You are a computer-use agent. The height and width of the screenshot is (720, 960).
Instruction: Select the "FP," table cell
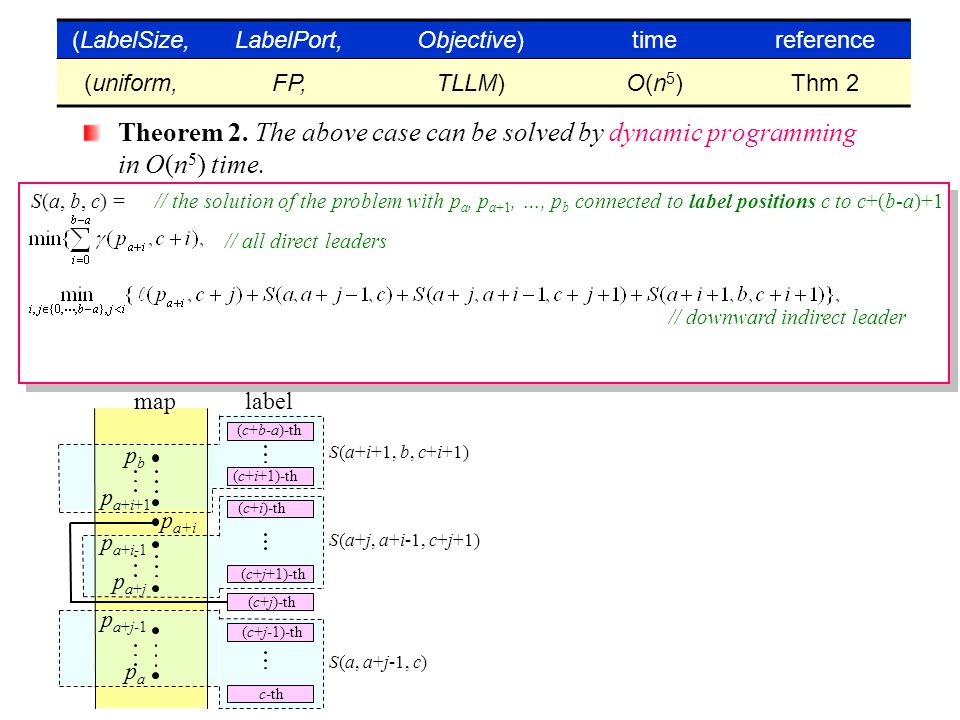288,83
